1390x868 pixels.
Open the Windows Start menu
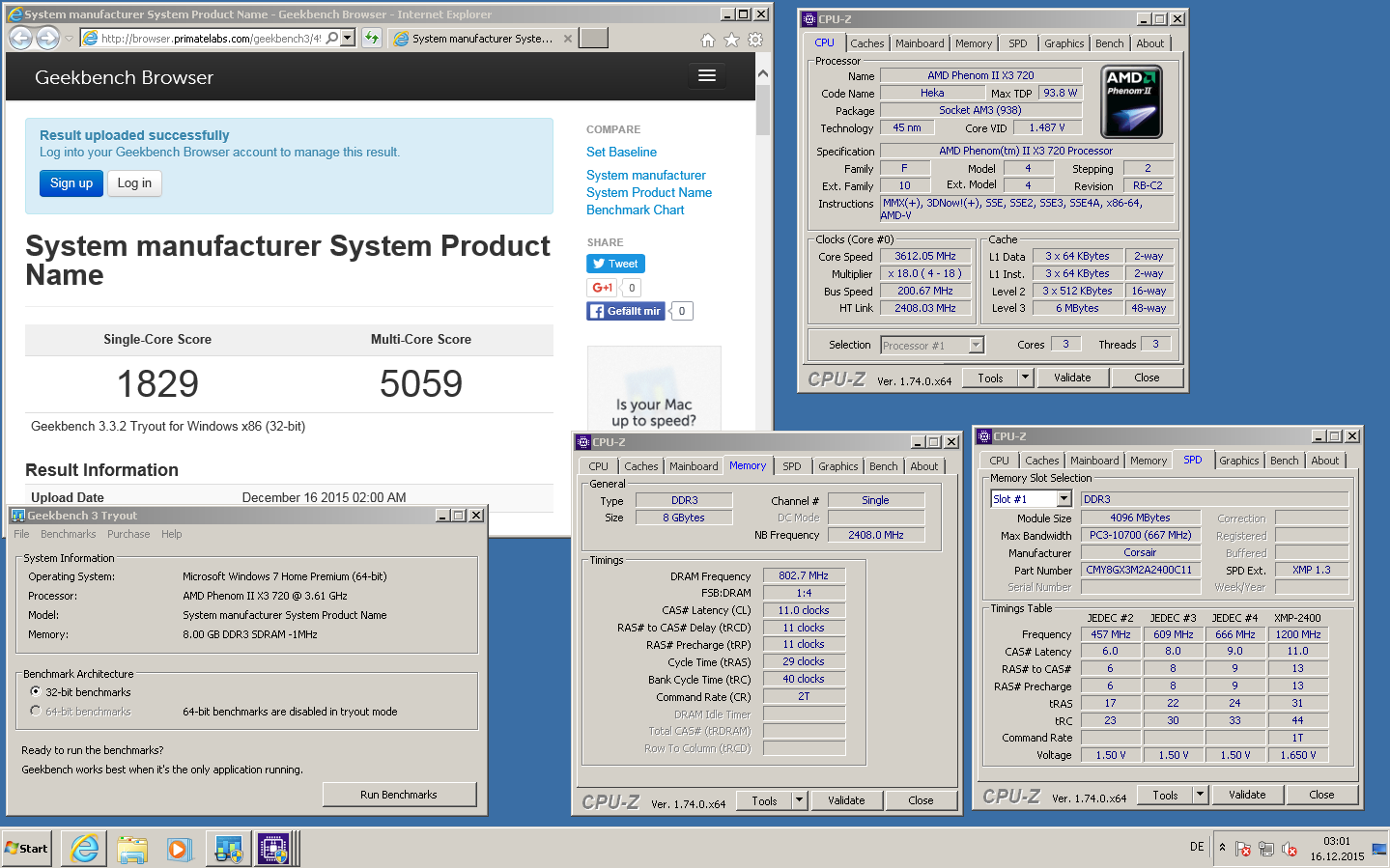pos(27,849)
